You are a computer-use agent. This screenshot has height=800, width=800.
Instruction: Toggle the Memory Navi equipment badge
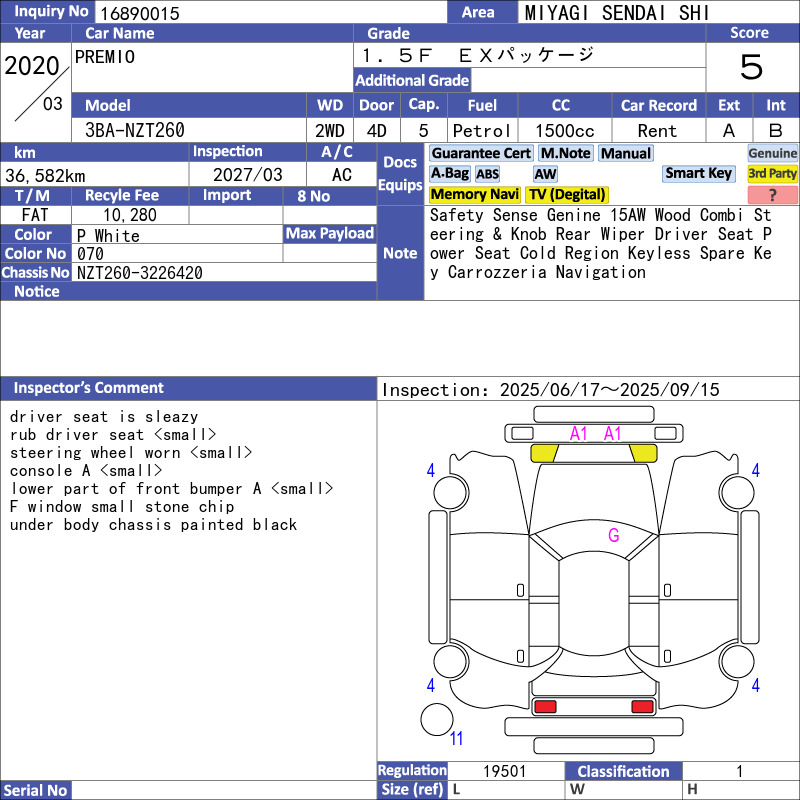[x=475, y=195]
